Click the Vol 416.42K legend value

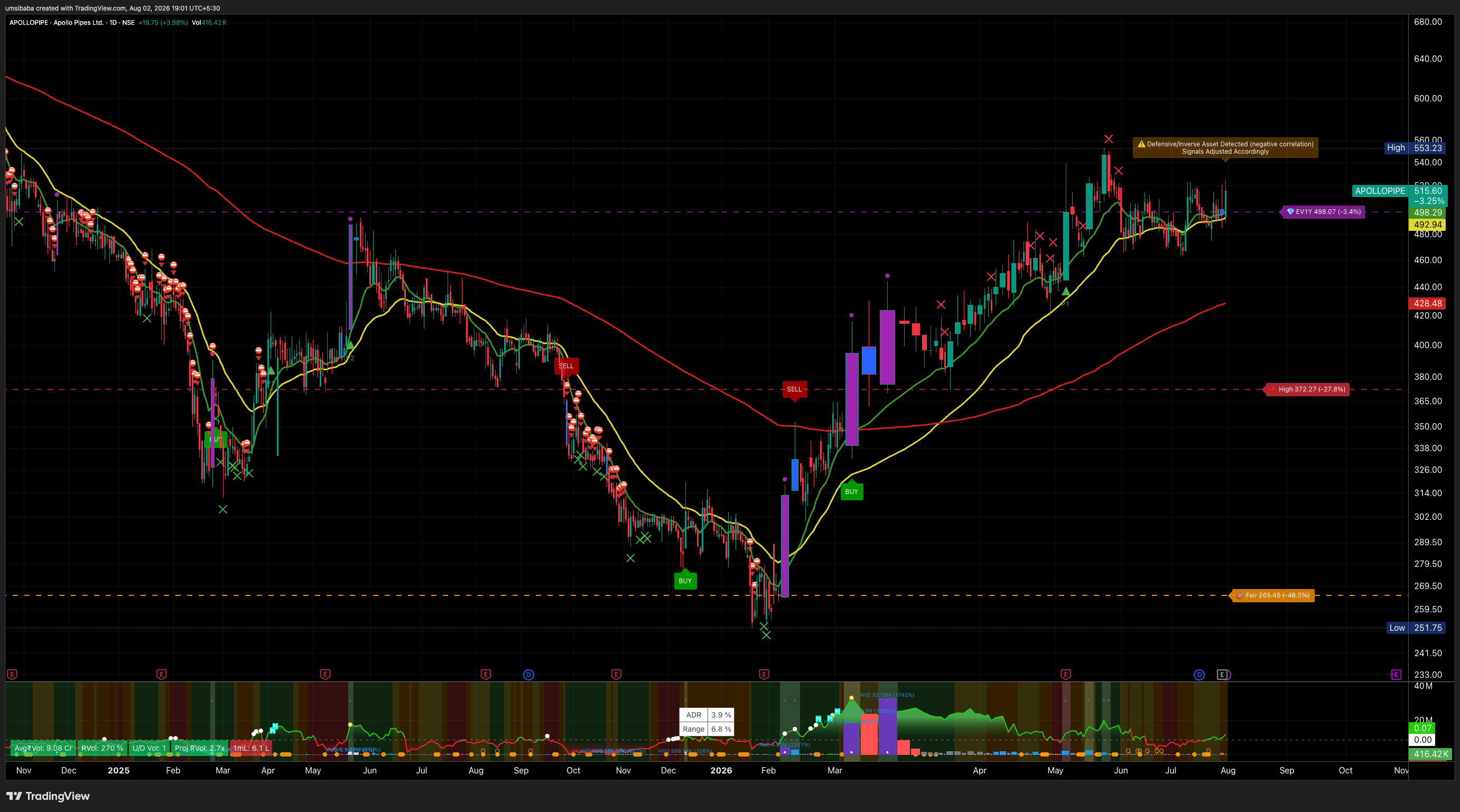[x=209, y=23]
